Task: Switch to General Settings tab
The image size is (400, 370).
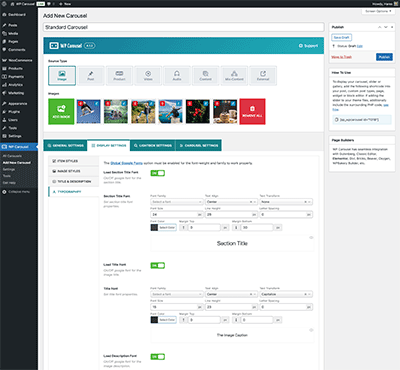Action: 65,145
